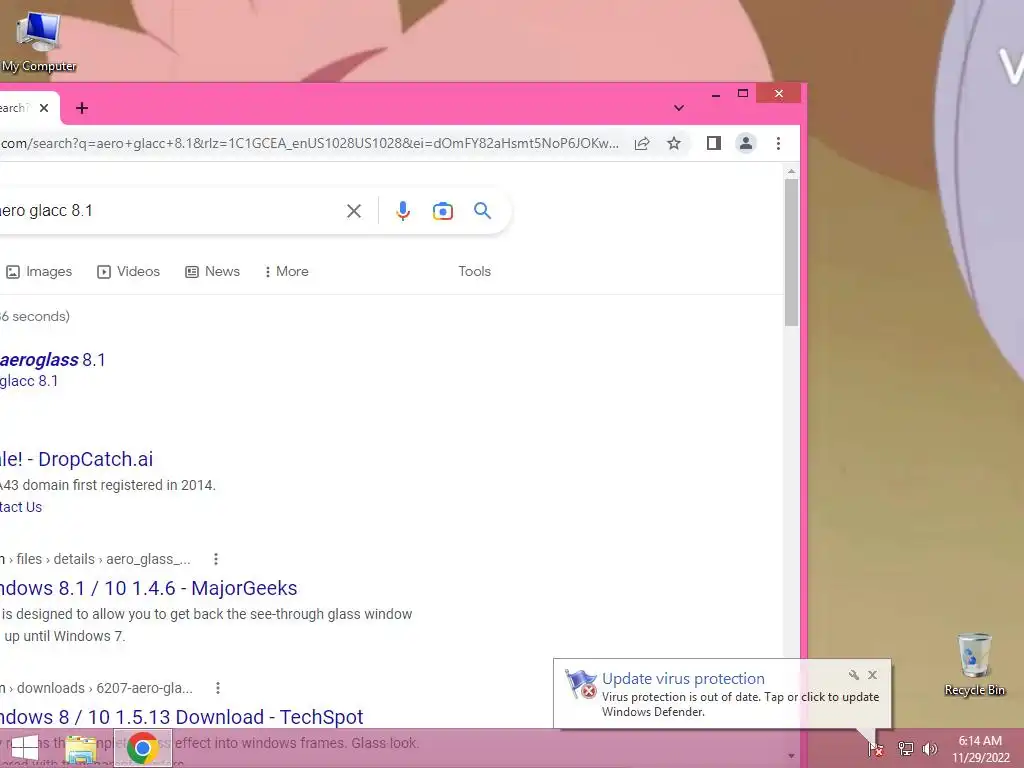The width and height of the screenshot is (1024, 768).
Task: Submit search with magnifier icon
Action: tap(483, 210)
